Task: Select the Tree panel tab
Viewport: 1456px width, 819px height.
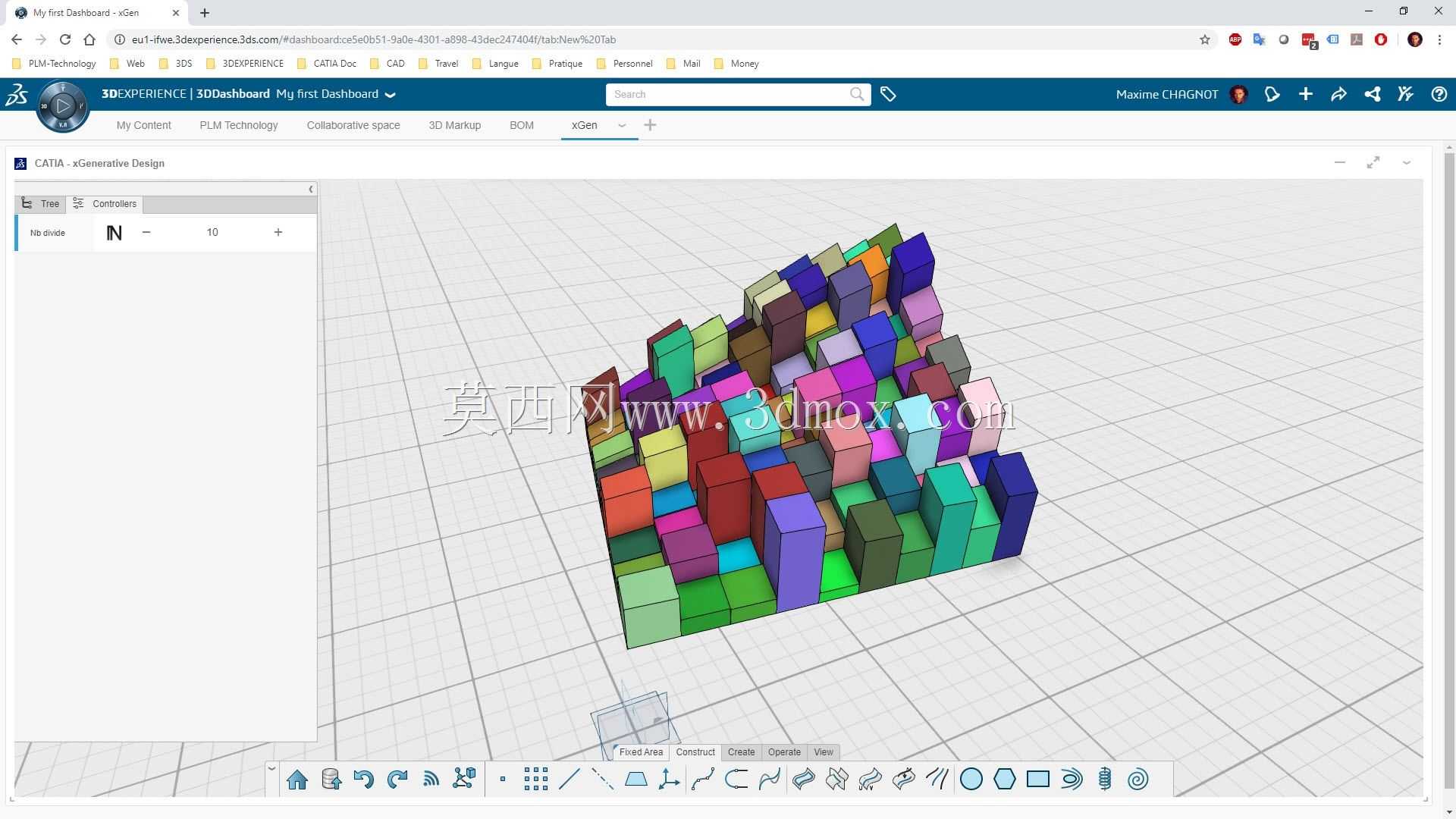Action: [x=40, y=204]
